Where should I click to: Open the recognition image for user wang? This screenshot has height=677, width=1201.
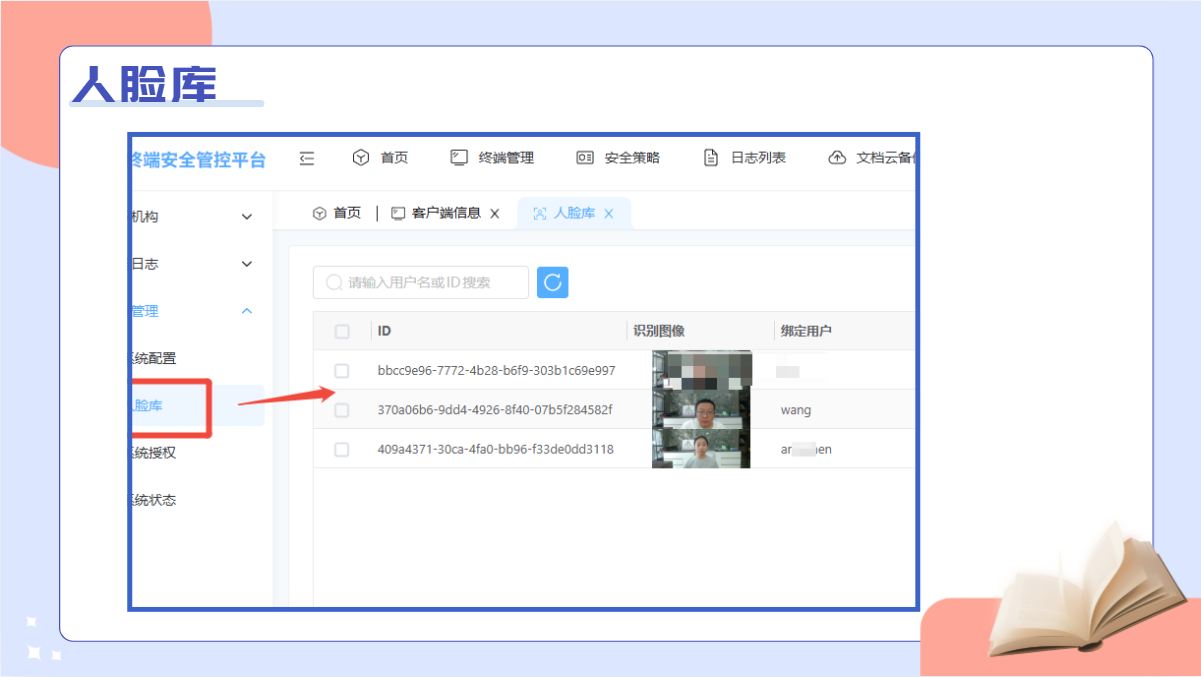coord(701,410)
